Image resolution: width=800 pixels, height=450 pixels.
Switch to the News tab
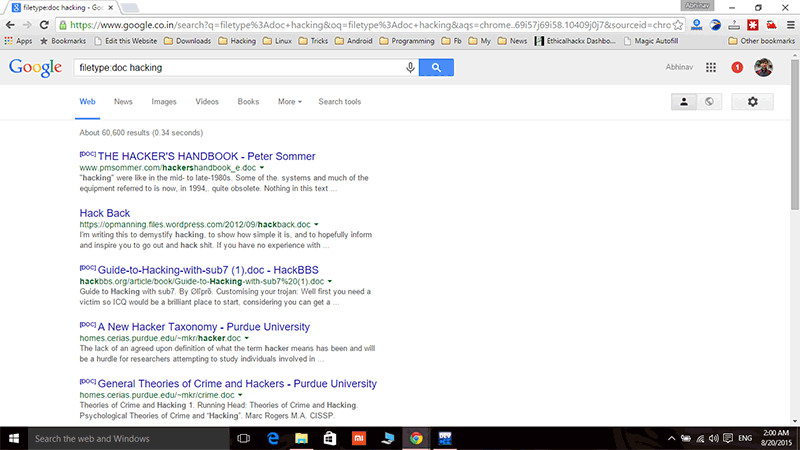(123, 102)
